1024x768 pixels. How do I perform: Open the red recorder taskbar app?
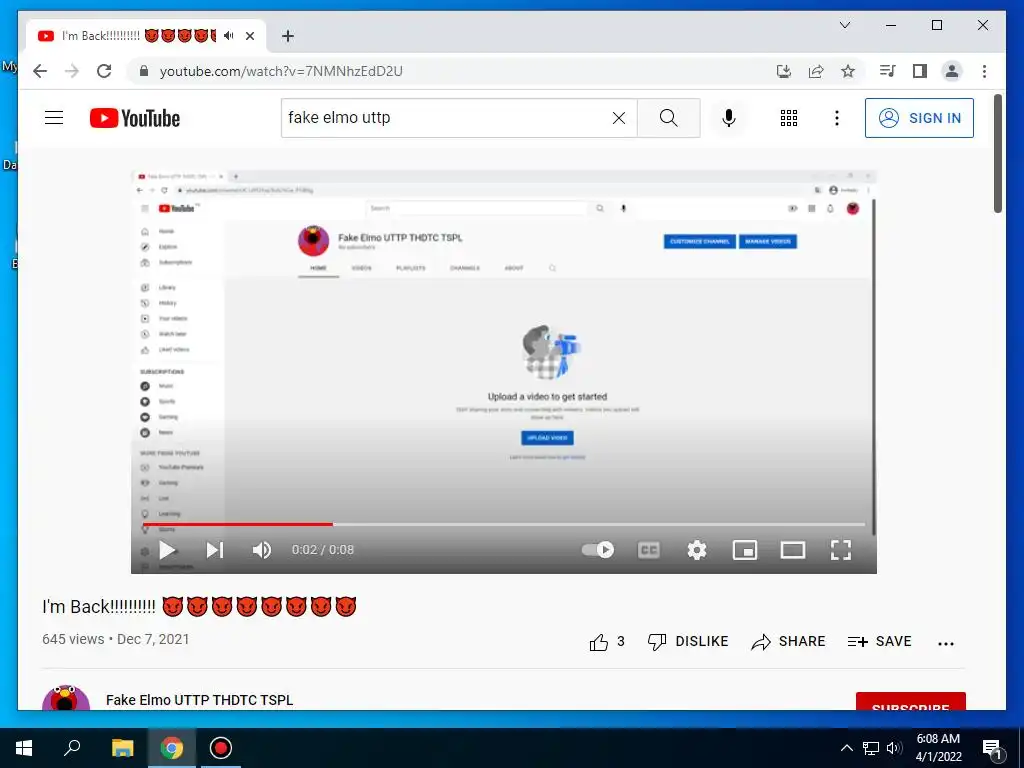(x=221, y=748)
